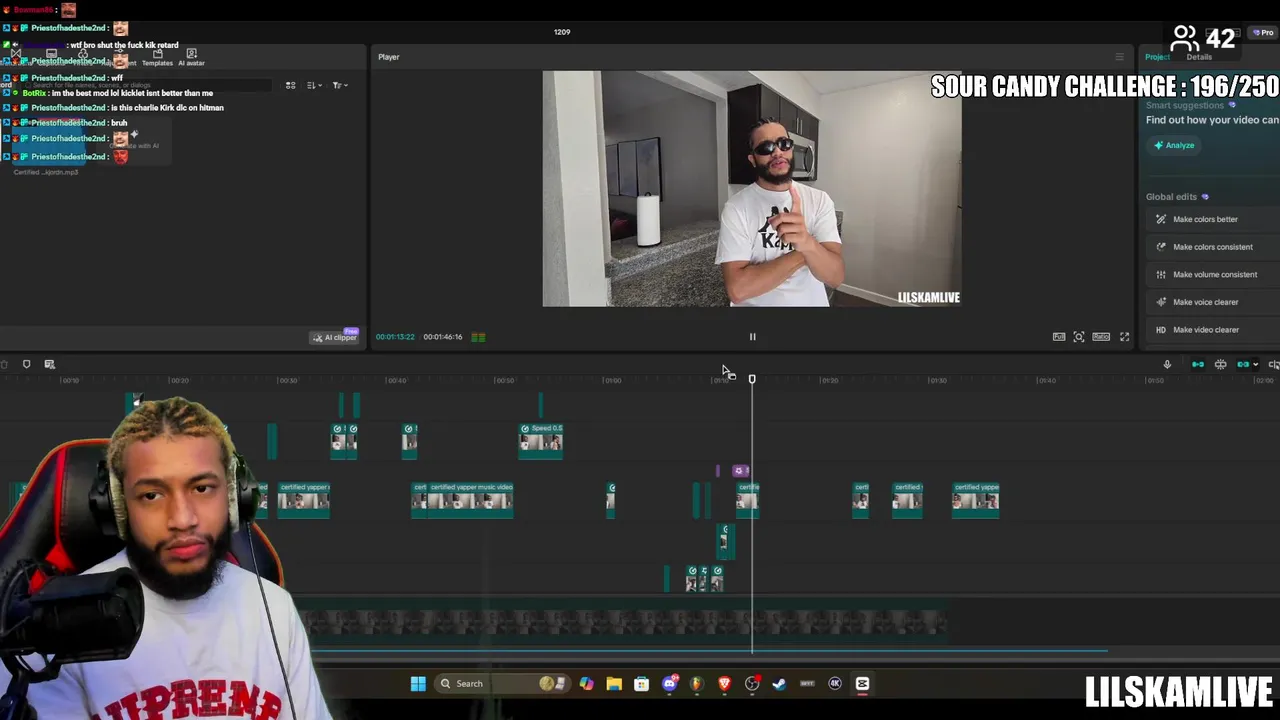1280x720 pixels.
Task: Open the 4K downloader taskbar icon
Action: tap(835, 684)
